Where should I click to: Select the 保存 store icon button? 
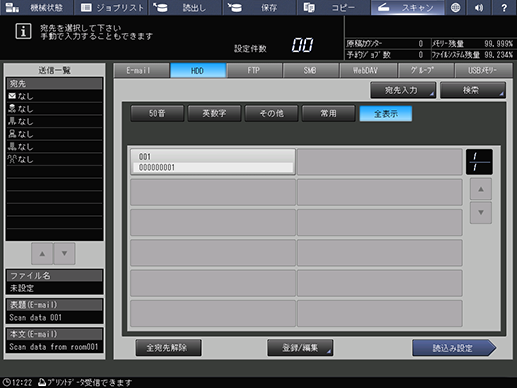pos(260,7)
